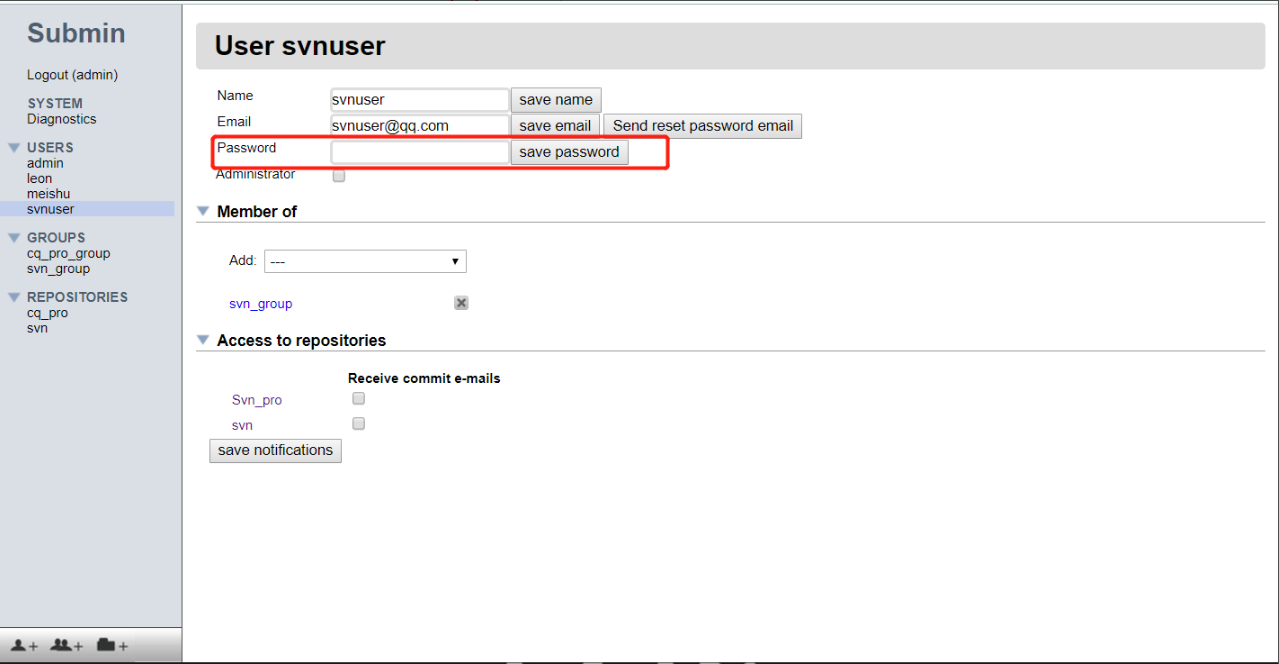Select cq_pro_group under GROUPS
Viewport: 1279px width, 664px height.
68,253
